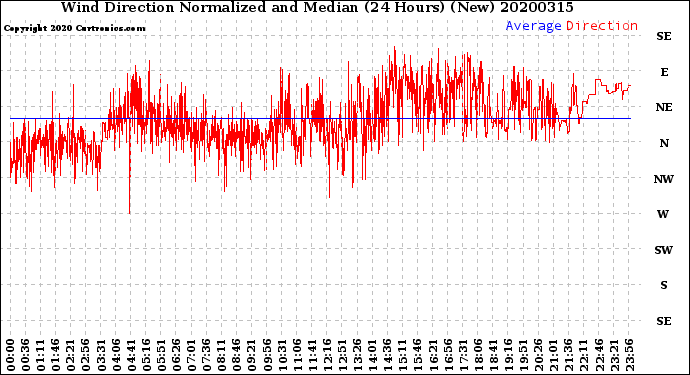The image size is (690, 375).
Task: Click the 21:01 time label
Action: click(553, 355)
